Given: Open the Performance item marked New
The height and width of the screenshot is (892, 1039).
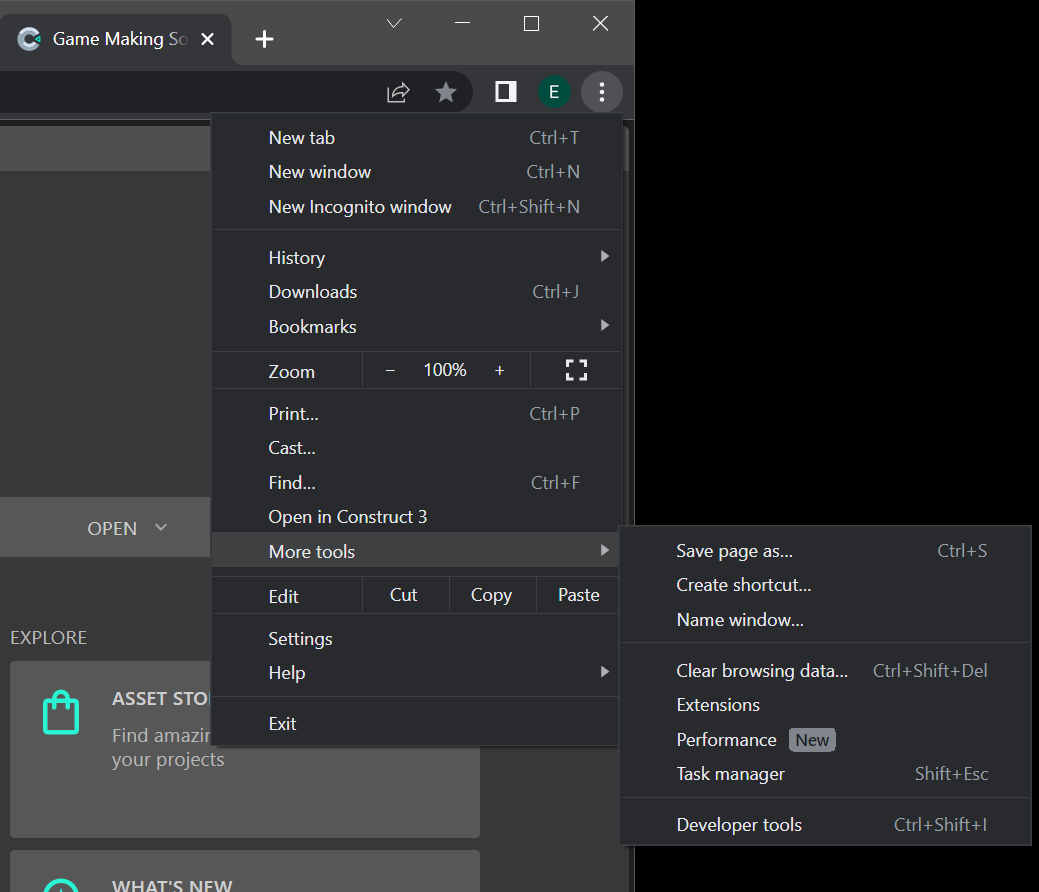Looking at the screenshot, I should point(826,740).
